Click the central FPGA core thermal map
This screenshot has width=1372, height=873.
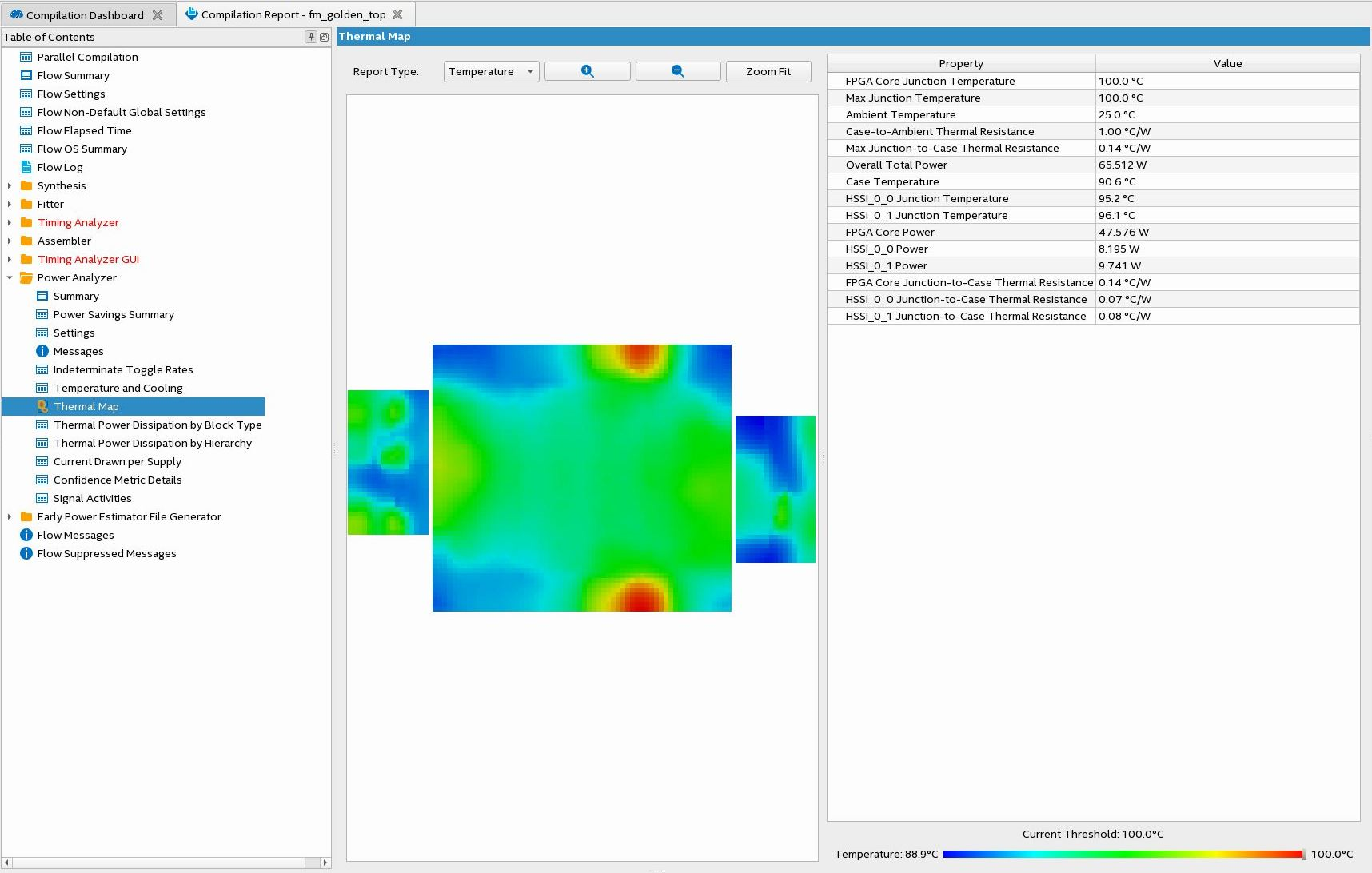(582, 478)
